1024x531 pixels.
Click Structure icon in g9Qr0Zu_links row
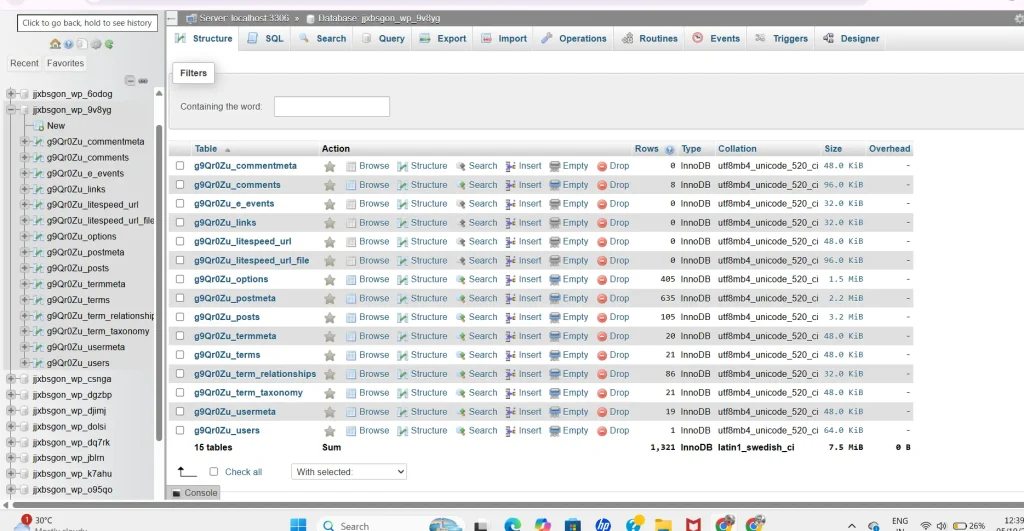coord(402,223)
